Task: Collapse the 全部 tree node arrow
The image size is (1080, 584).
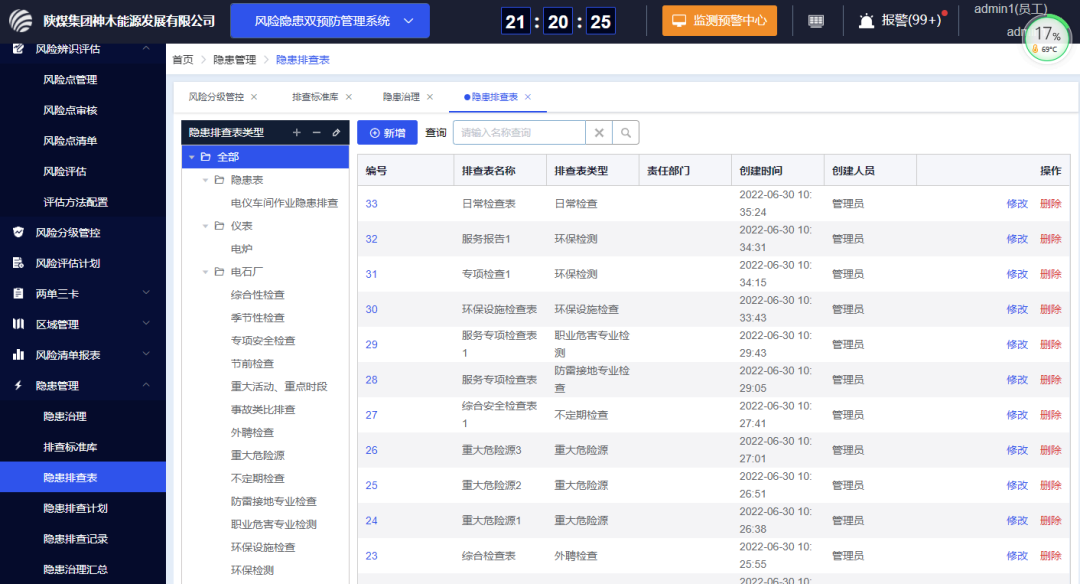Action: click(x=191, y=157)
